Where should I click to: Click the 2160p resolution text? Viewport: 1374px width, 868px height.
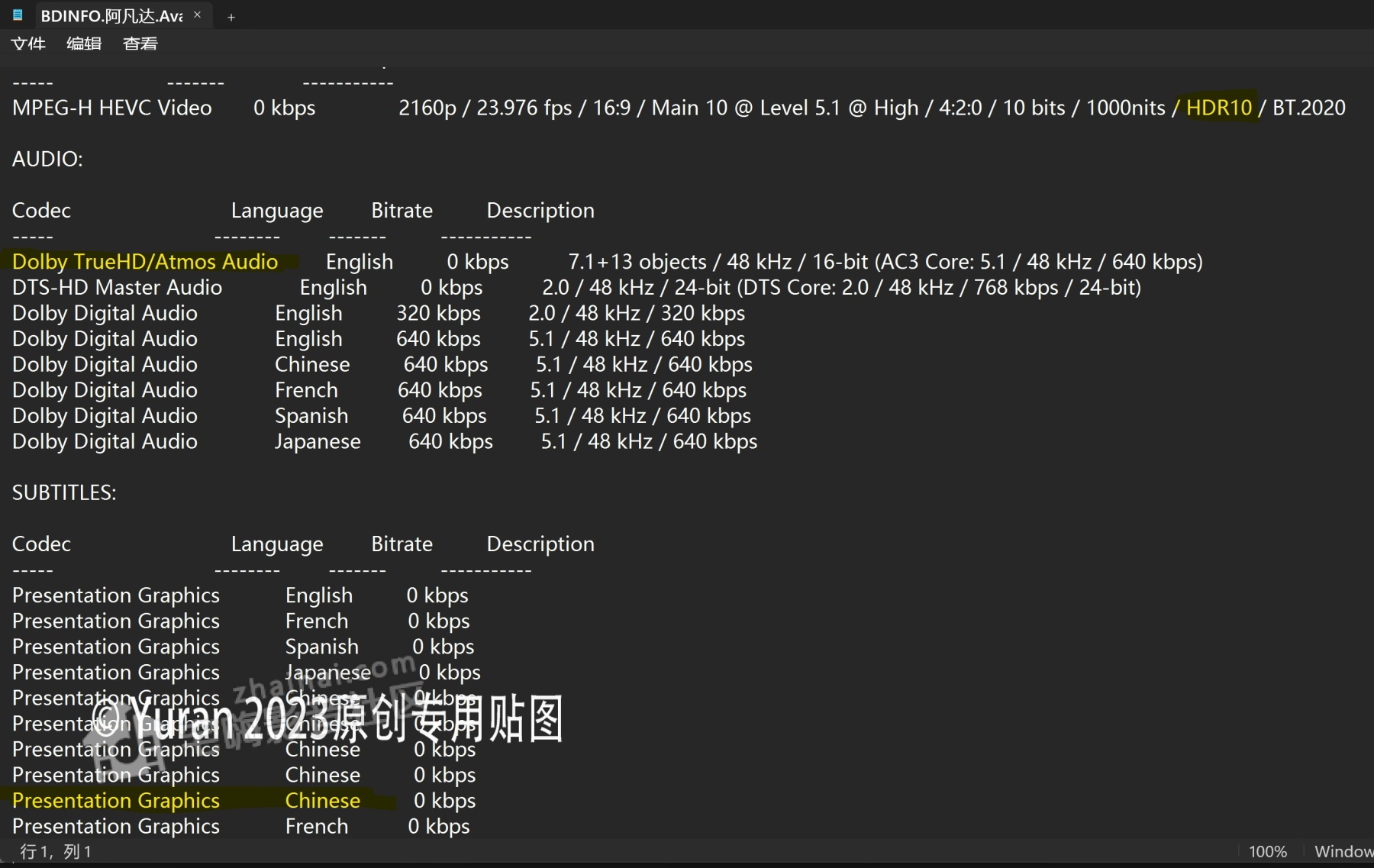coord(427,108)
